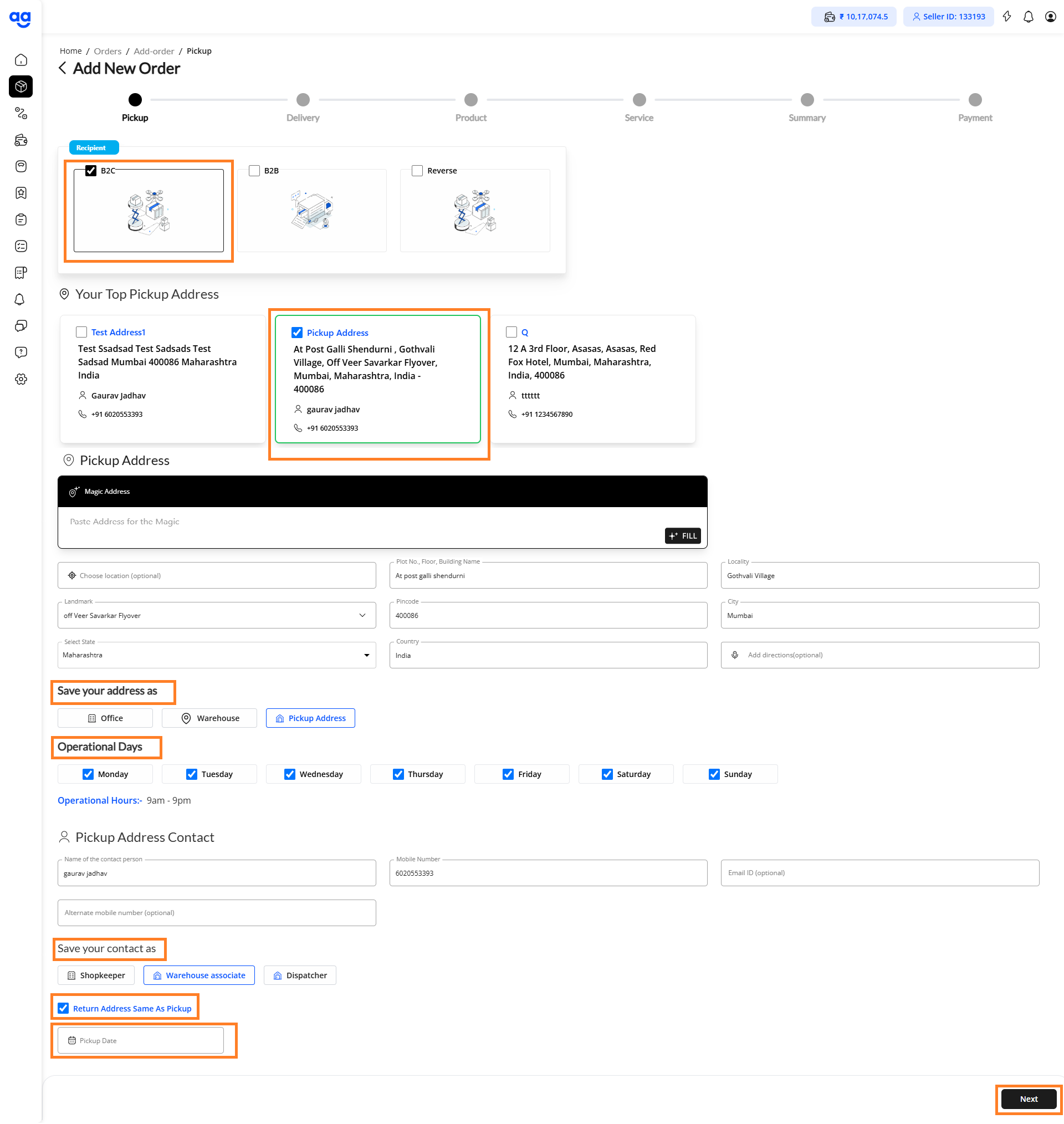Click the lightning bolt icon in header
The height and width of the screenshot is (1124, 1064).
(1006, 17)
